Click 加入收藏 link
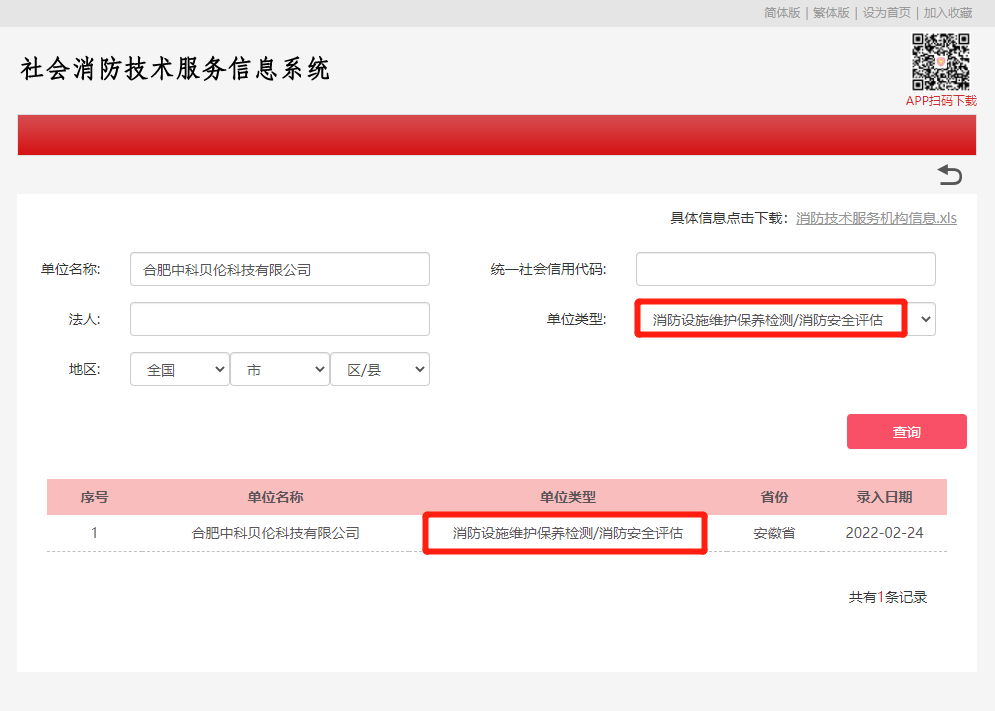The width and height of the screenshot is (995, 711). 947,13
